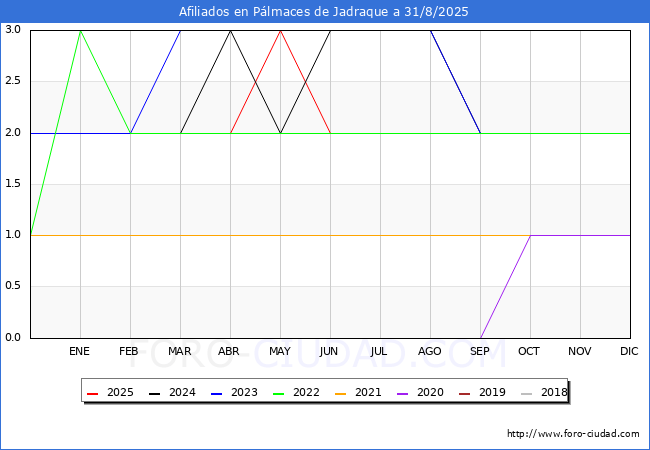Click the dark red 2019 legend swatch
This screenshot has height=450, width=650.
(465, 394)
